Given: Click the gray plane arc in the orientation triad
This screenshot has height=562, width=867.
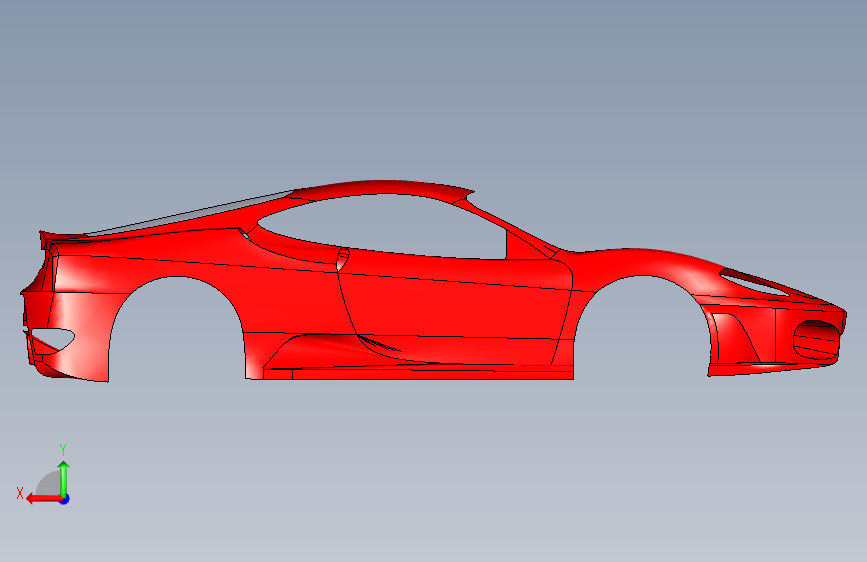Looking at the screenshot, I should [48, 483].
